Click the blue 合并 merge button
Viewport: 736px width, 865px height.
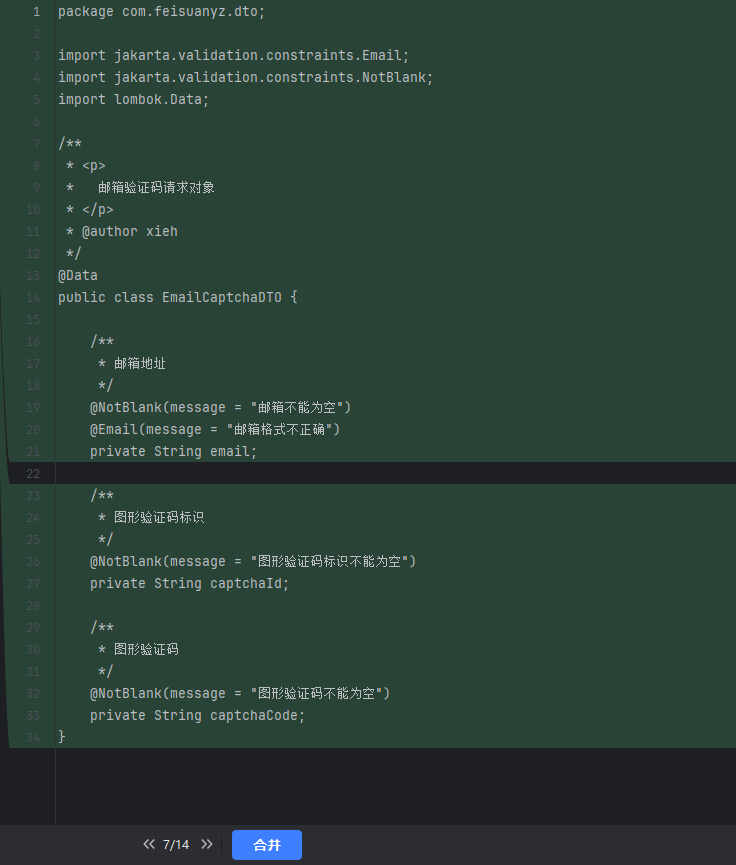267,845
